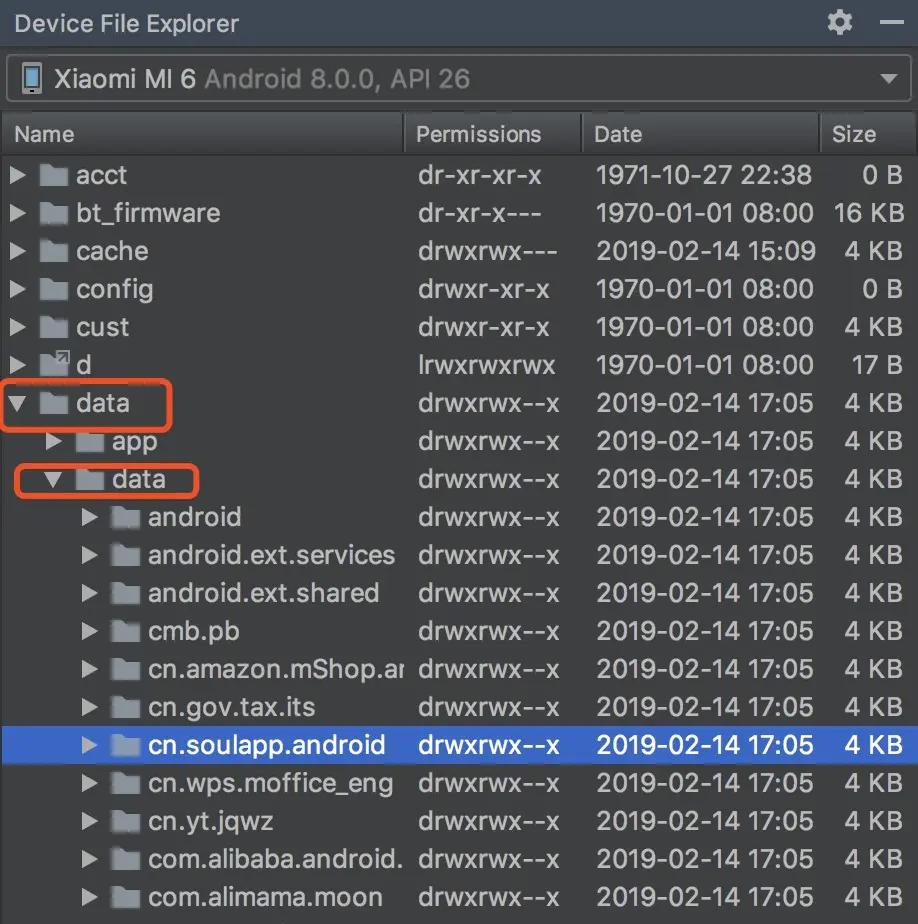
Task: Sort by the Size column header
Action: pyautogui.click(x=868, y=134)
